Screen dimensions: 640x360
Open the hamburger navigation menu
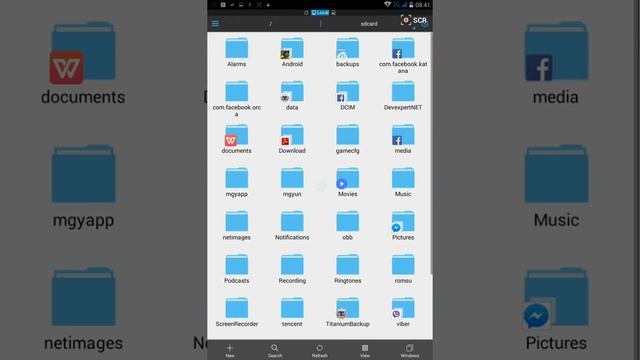tap(215, 24)
